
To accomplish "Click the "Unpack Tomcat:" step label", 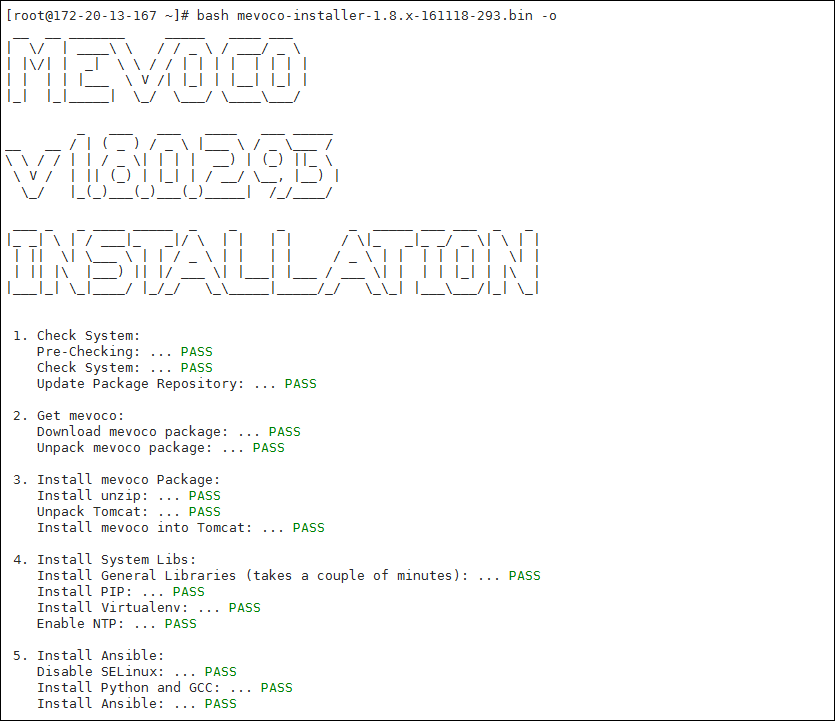I will pos(93,511).
